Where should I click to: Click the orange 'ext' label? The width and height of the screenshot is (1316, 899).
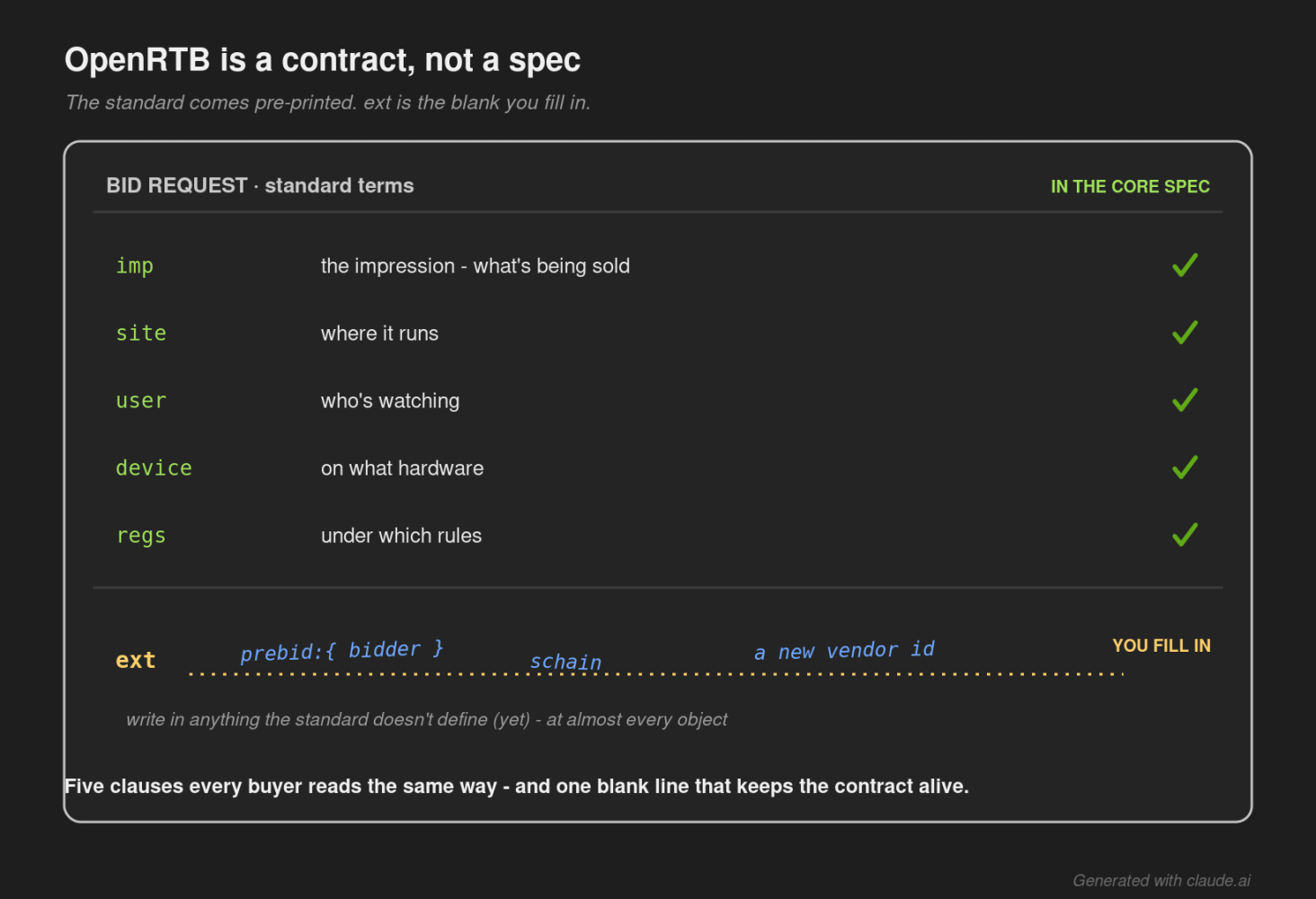(136, 660)
